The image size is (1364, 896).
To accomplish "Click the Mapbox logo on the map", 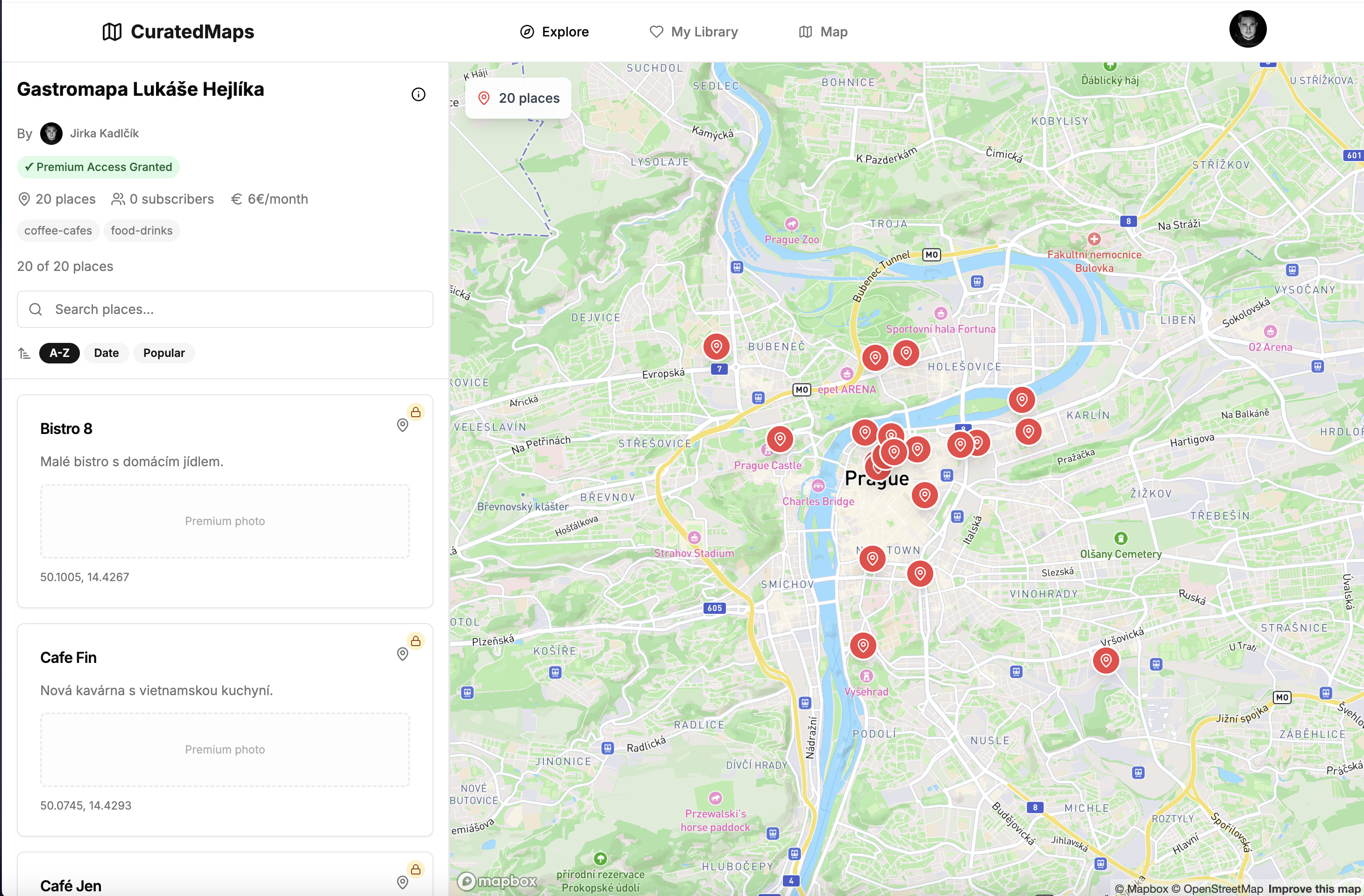I will [x=497, y=881].
